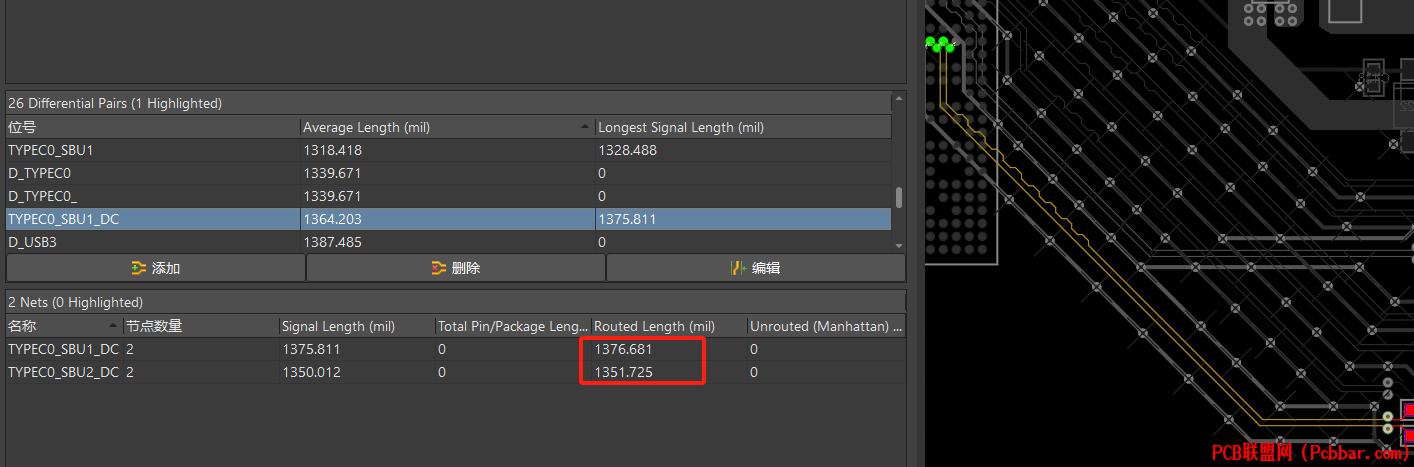Click the 26 Differential Pairs section header
The width and height of the screenshot is (1414, 467).
449,103
